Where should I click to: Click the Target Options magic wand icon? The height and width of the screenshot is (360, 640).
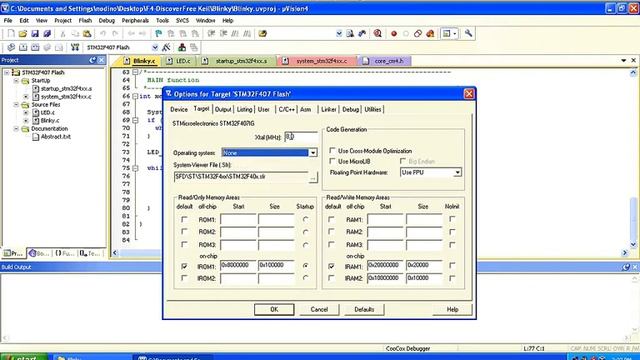pos(166,47)
